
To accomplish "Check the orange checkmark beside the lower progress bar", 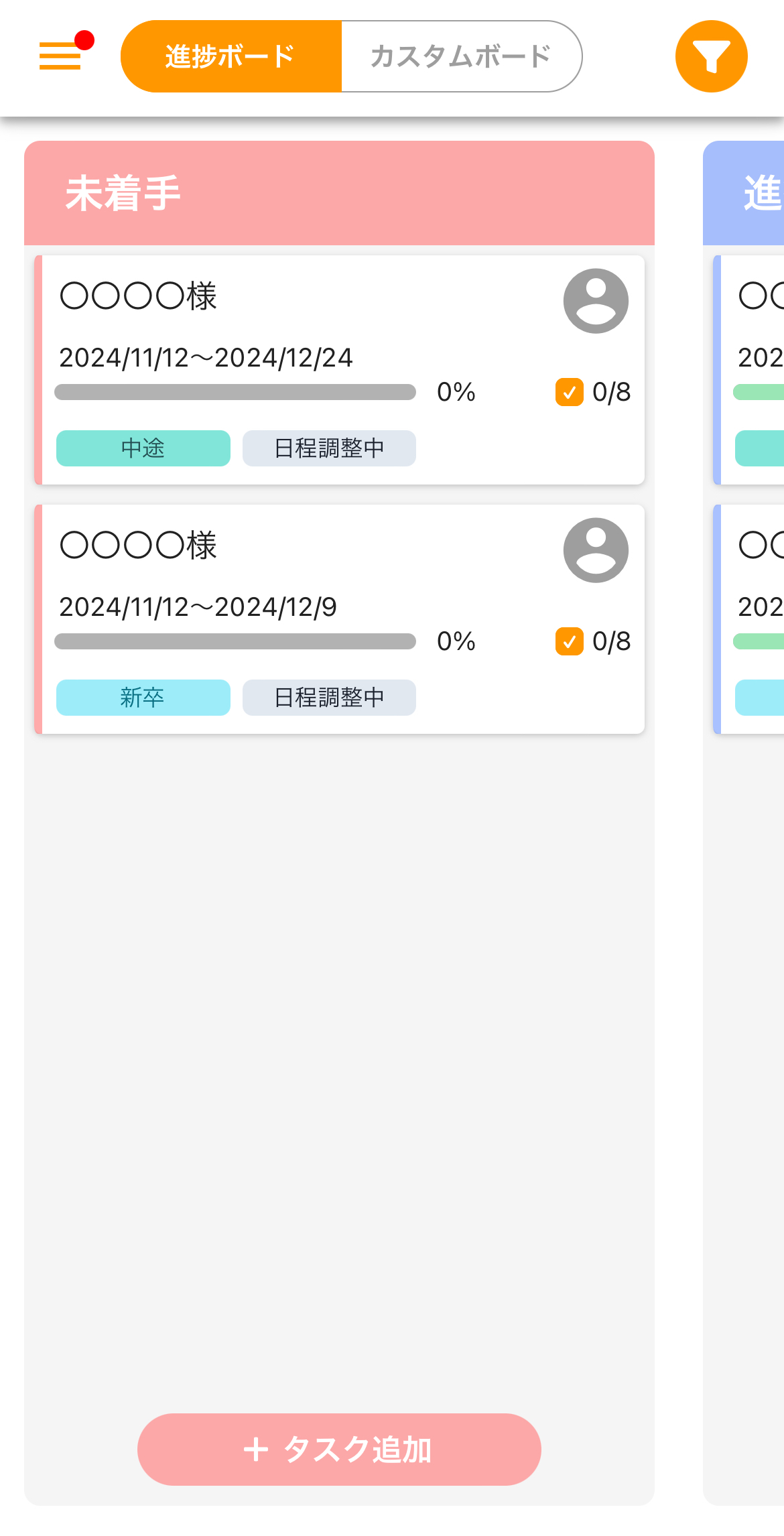I will click(x=570, y=641).
